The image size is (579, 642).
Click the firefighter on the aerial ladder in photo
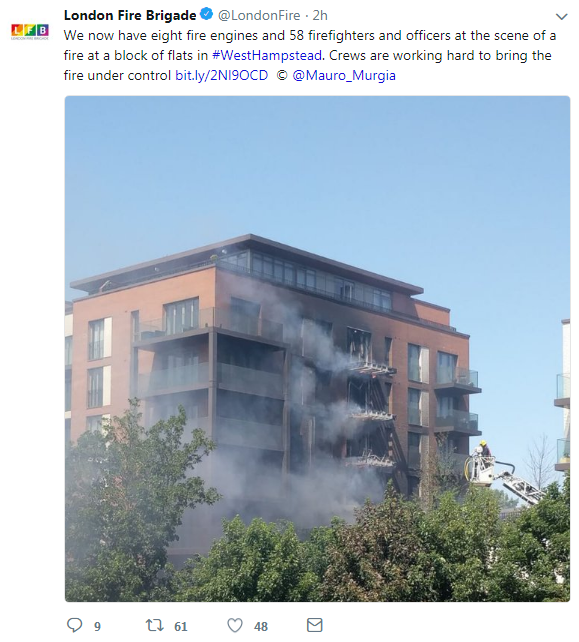(x=484, y=449)
